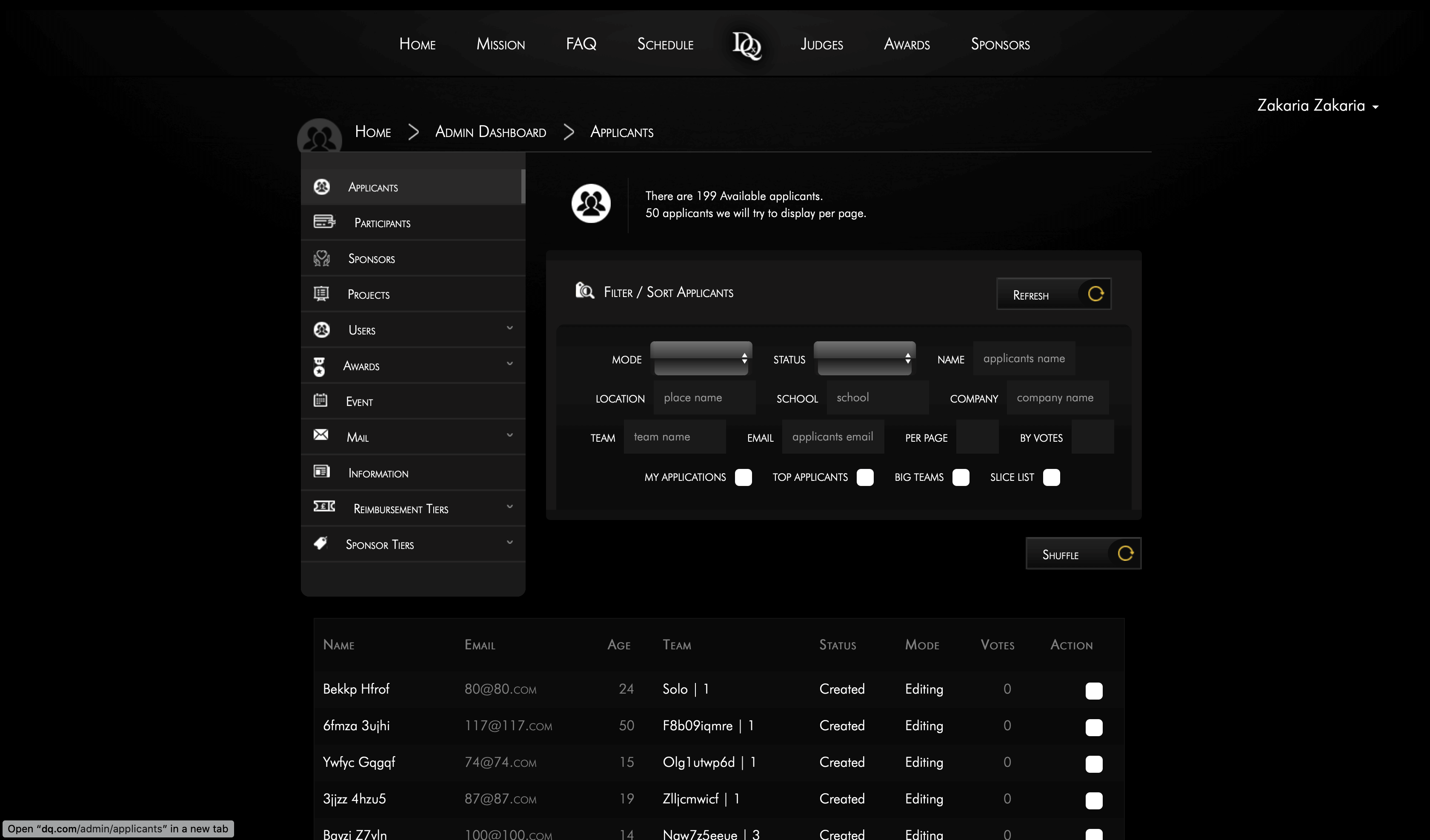Viewport: 1430px width, 840px height.
Task: Open the Sponsors top navigation item
Action: pos(1001,44)
